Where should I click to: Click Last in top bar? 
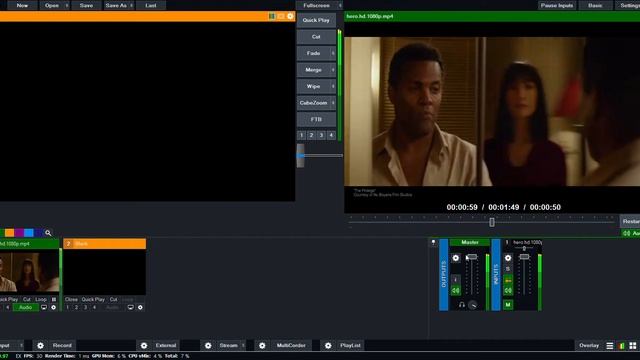[151, 5]
